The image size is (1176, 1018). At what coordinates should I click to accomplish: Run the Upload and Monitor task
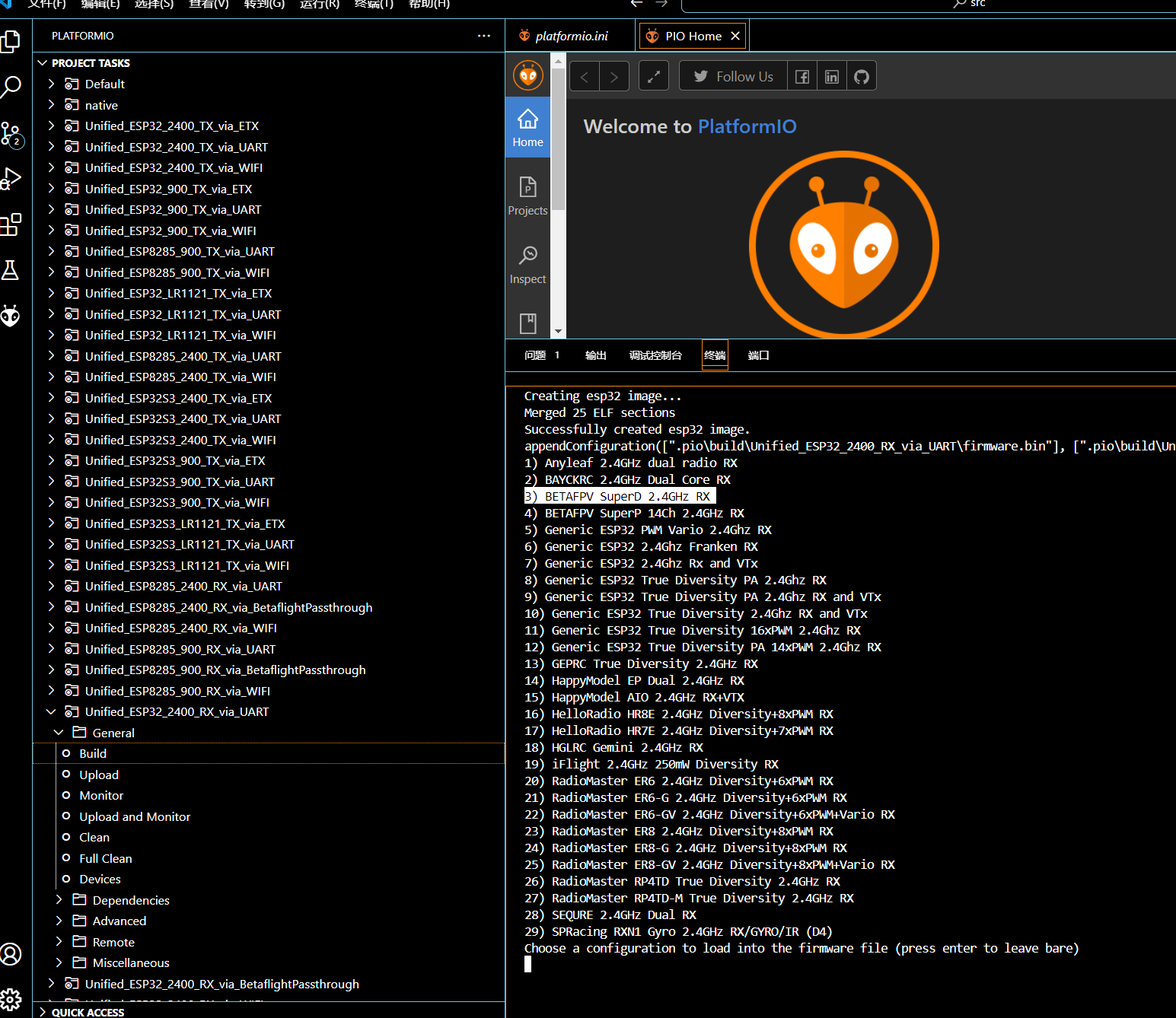[x=269, y=816]
